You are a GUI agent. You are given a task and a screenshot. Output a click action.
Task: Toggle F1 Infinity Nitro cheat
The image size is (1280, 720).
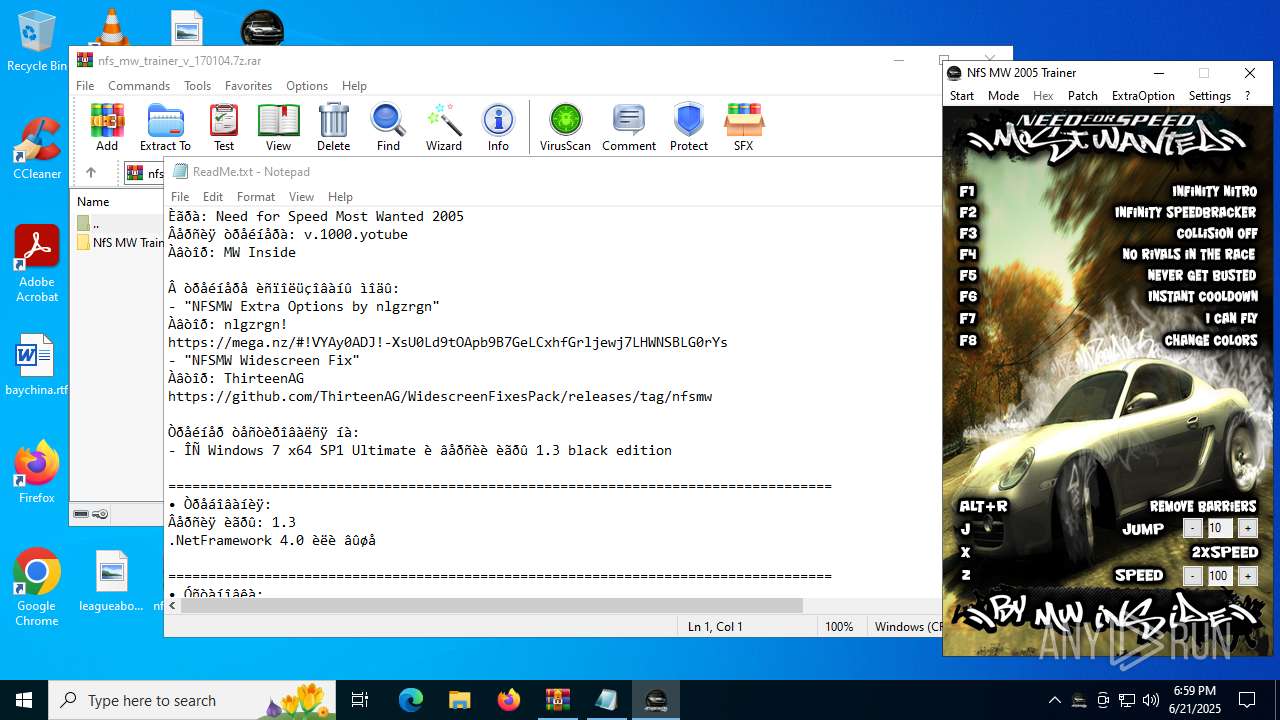click(x=1107, y=191)
